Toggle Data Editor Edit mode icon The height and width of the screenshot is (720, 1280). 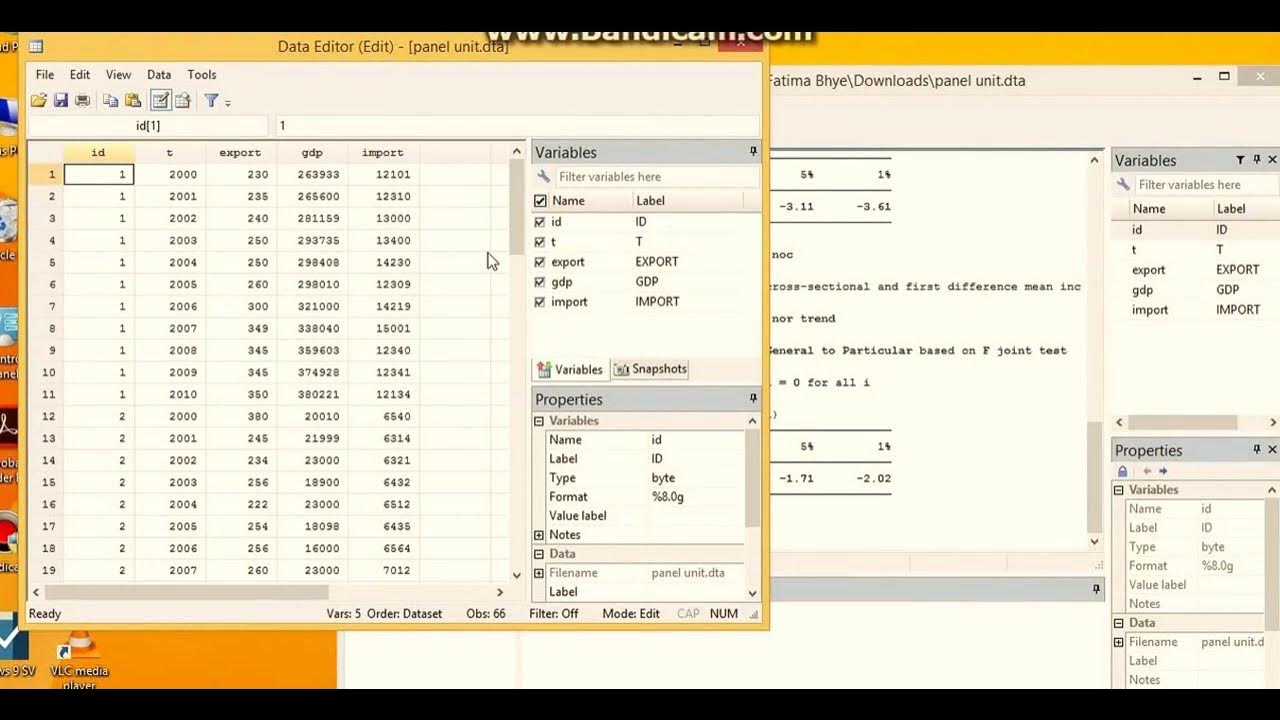[160, 100]
